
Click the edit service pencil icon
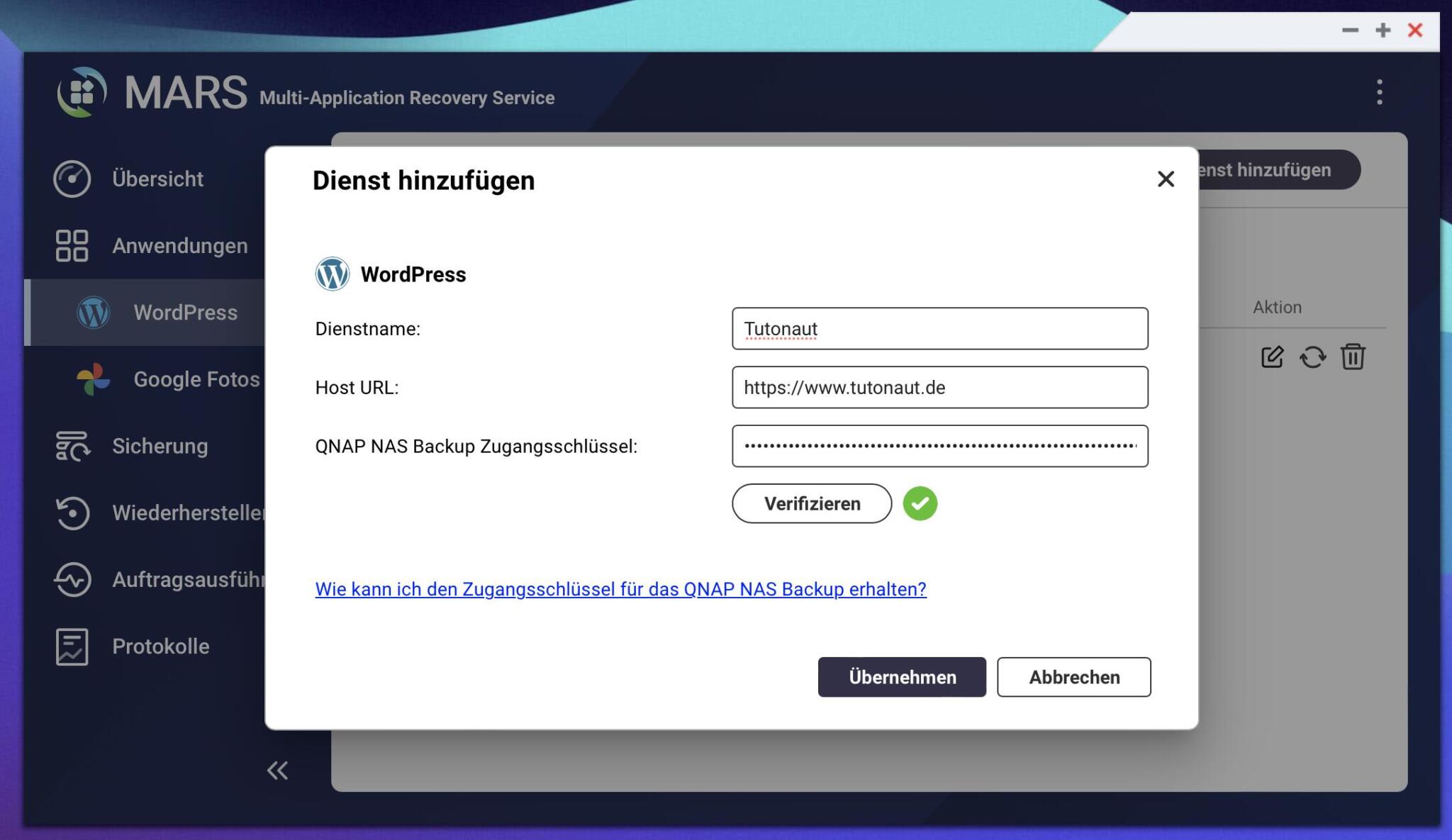click(1272, 357)
